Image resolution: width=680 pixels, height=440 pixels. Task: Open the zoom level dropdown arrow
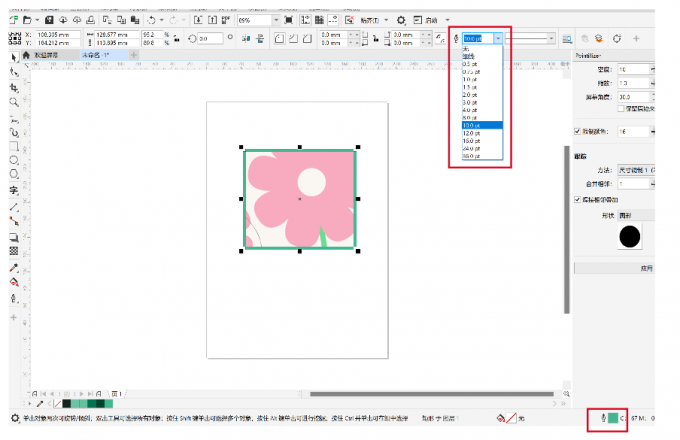276,19
